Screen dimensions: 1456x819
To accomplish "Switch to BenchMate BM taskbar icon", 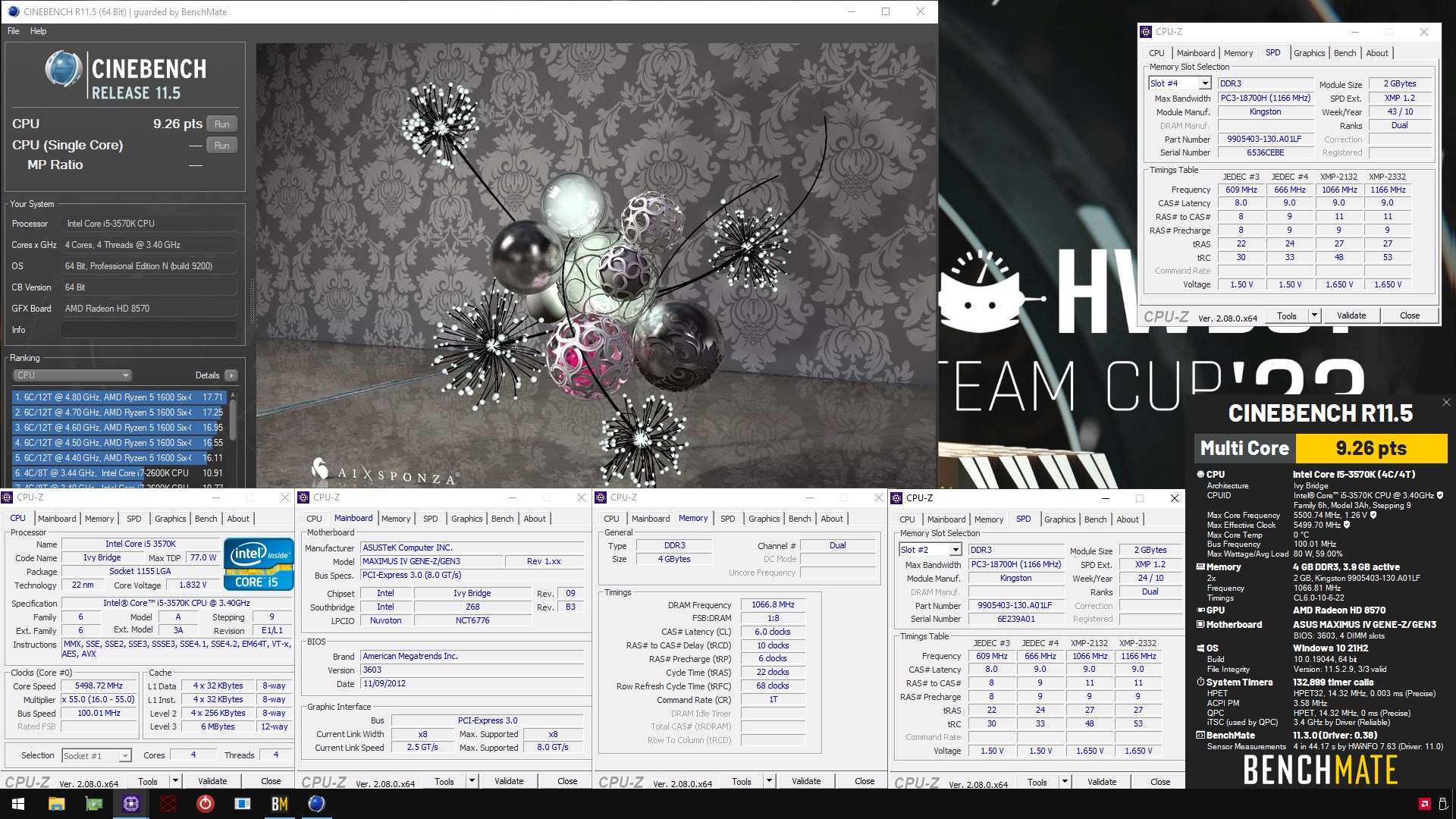I will tap(280, 804).
